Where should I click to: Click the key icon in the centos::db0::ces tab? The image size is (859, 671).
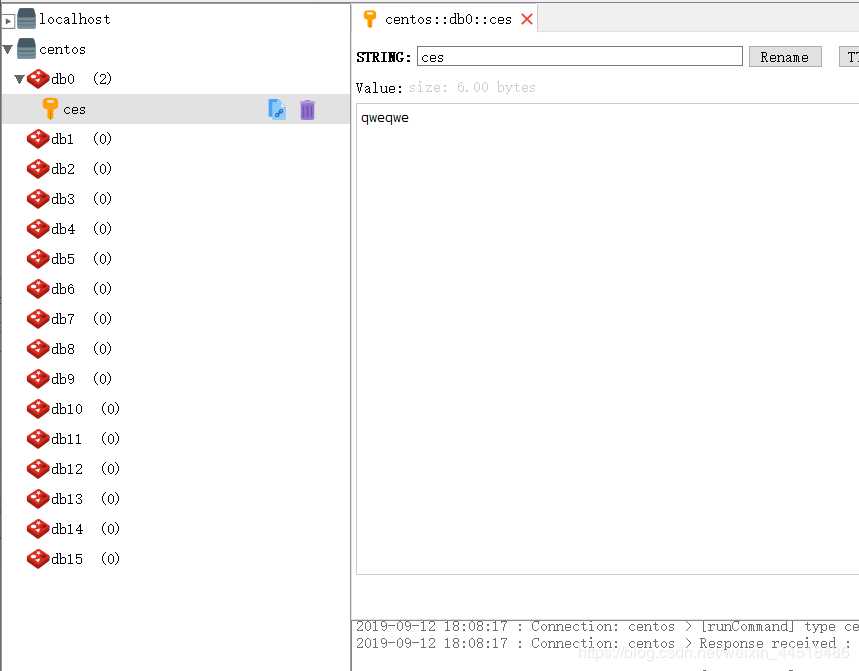coord(370,19)
